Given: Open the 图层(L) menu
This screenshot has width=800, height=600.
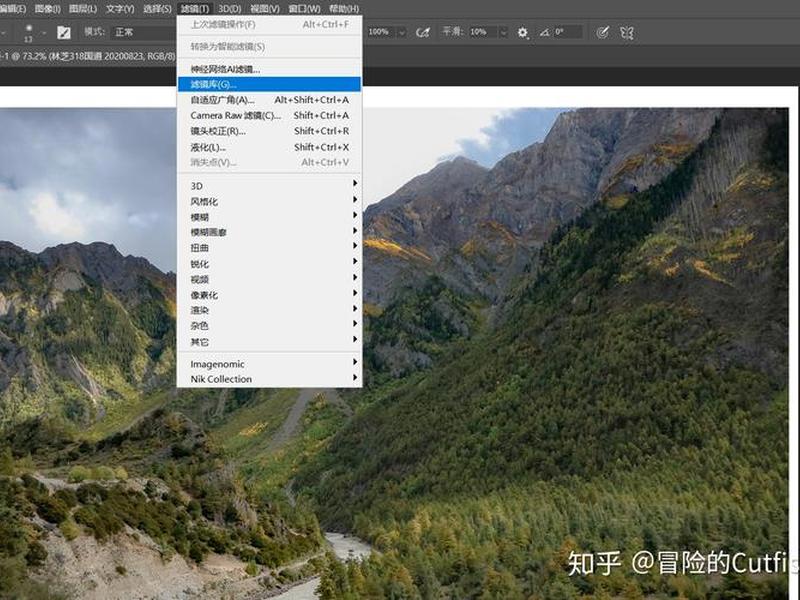Looking at the screenshot, I should point(83,9).
